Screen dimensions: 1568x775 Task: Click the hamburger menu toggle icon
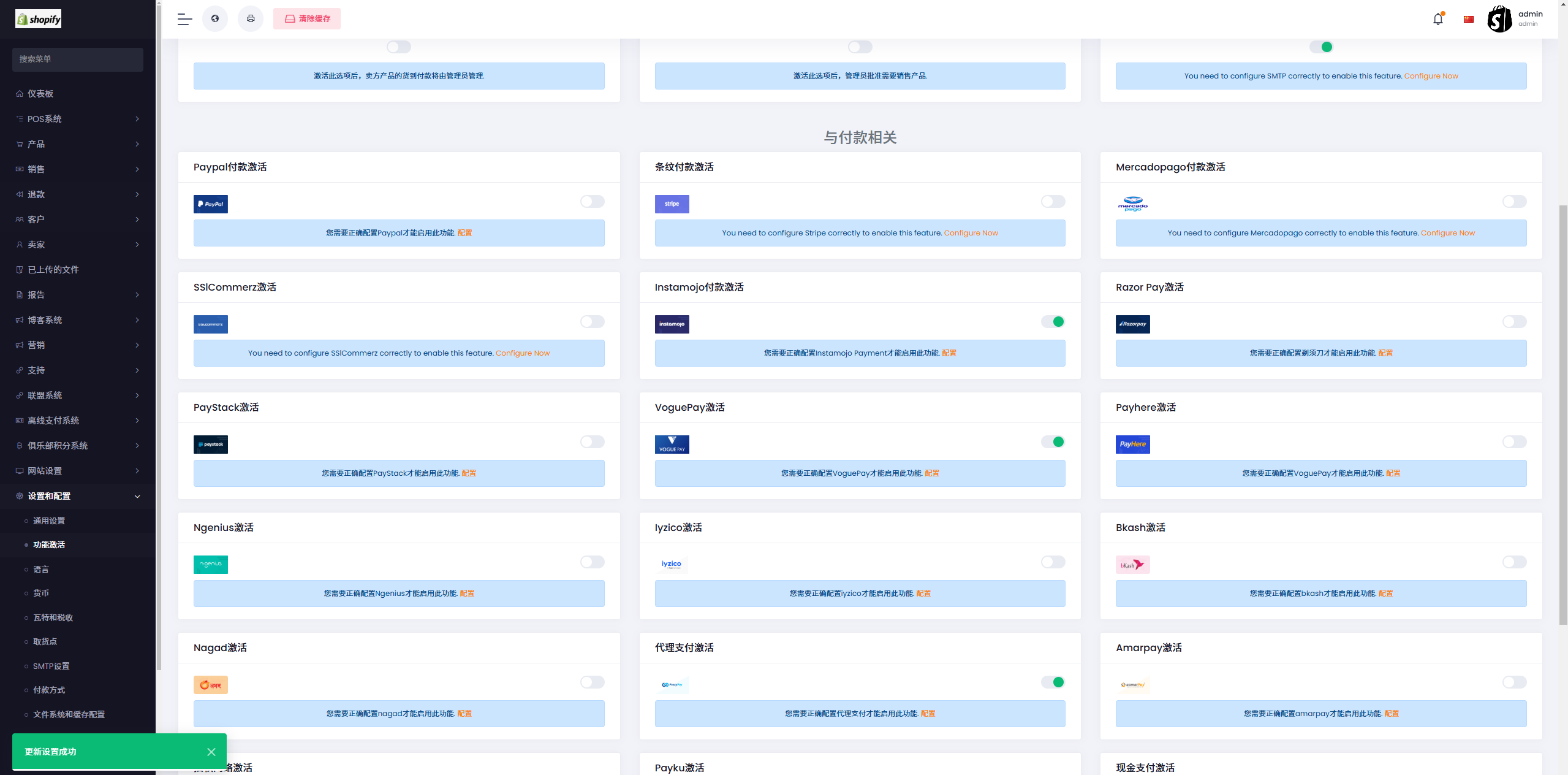click(184, 19)
